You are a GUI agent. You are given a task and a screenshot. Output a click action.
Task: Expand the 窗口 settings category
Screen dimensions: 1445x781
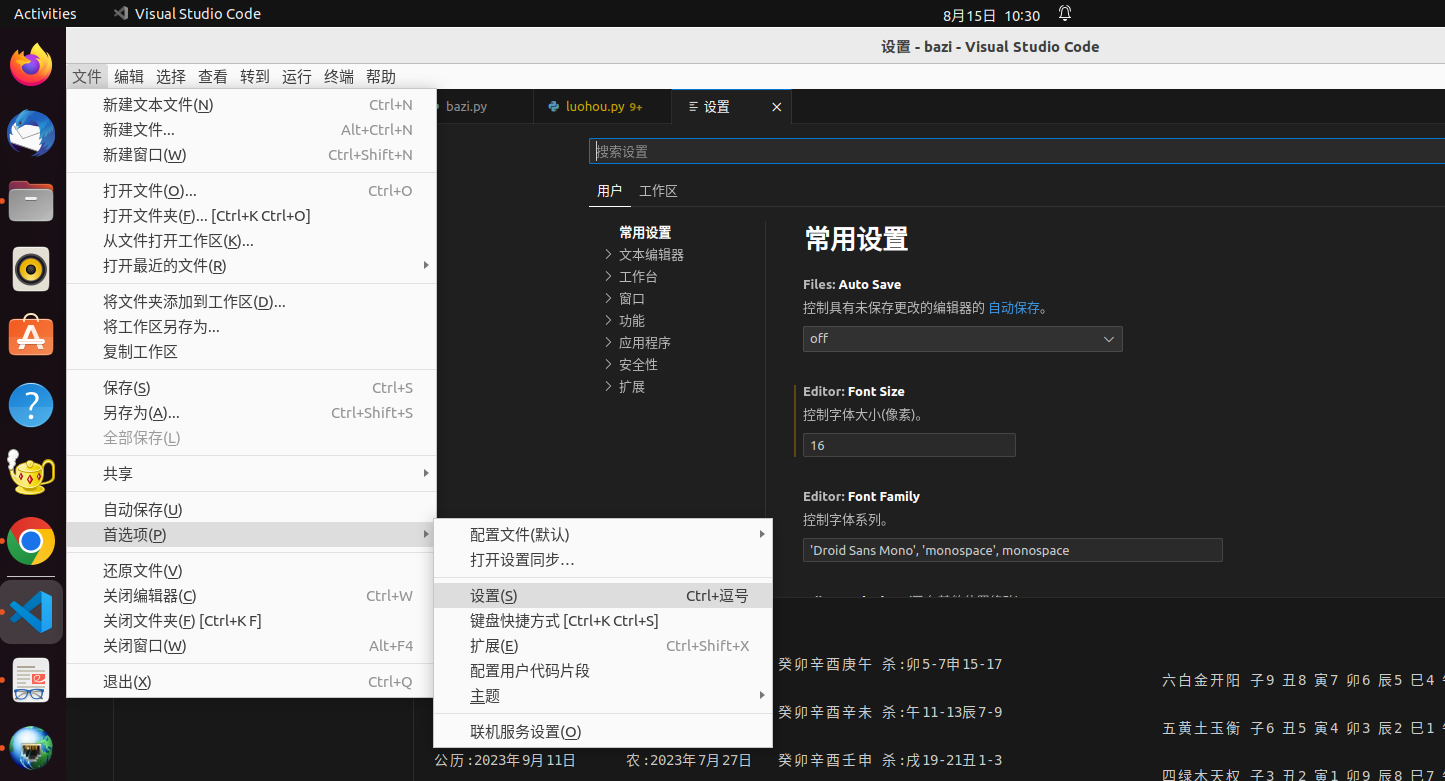(x=608, y=298)
